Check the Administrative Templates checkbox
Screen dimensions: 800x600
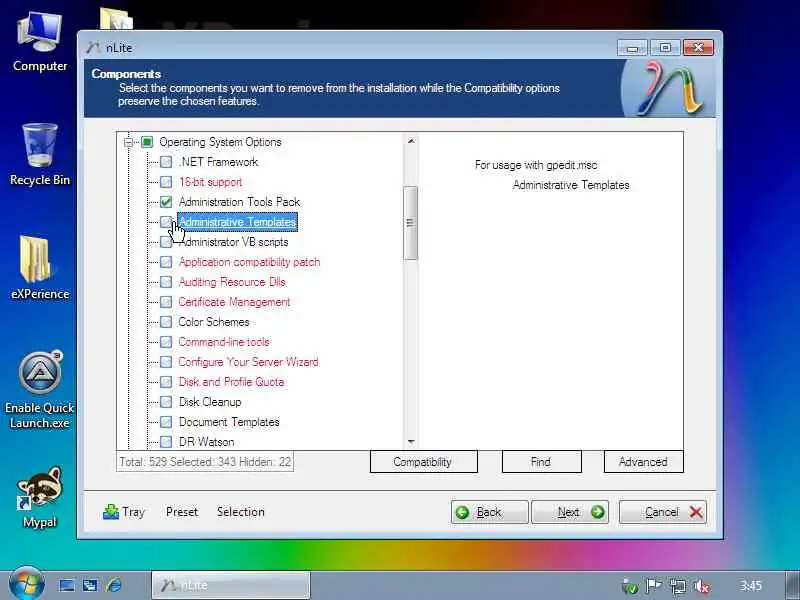click(166, 222)
